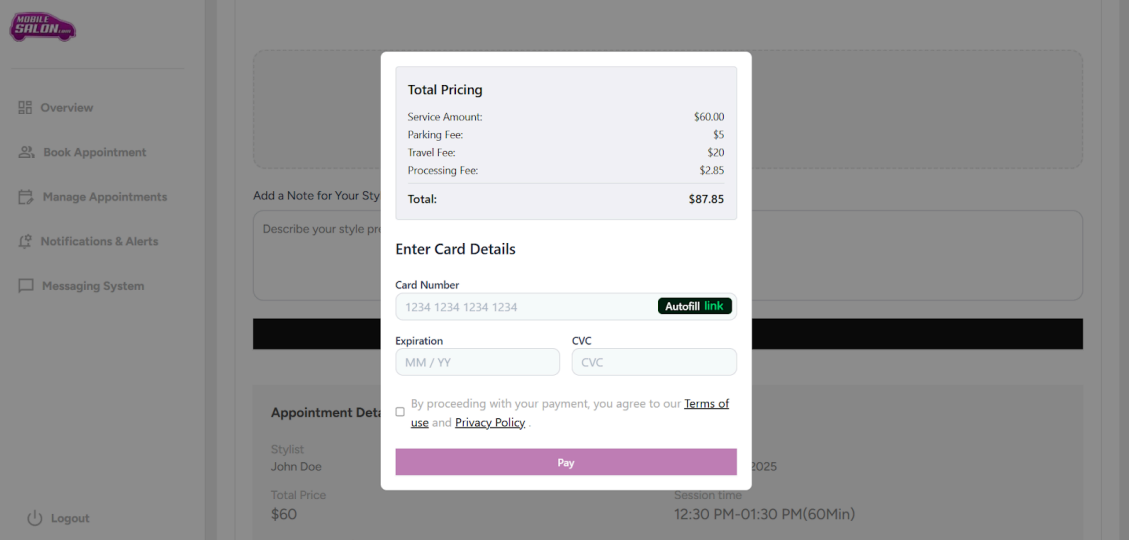Click the Manage Appointments calendar icon
The width and height of the screenshot is (1129, 540).
pyautogui.click(x=26, y=197)
